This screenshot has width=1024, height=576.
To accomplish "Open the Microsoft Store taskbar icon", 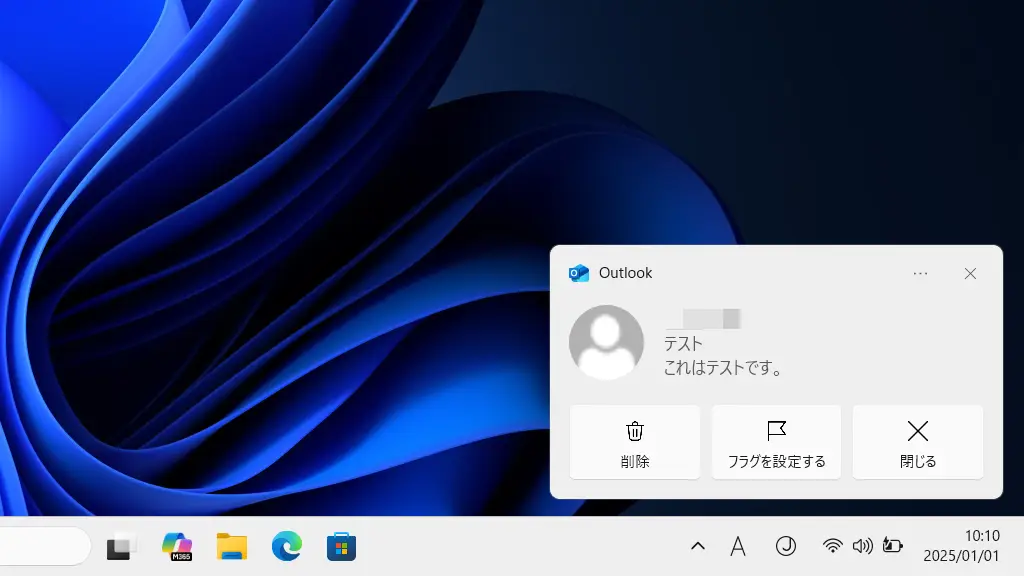I will pyautogui.click(x=340, y=546).
